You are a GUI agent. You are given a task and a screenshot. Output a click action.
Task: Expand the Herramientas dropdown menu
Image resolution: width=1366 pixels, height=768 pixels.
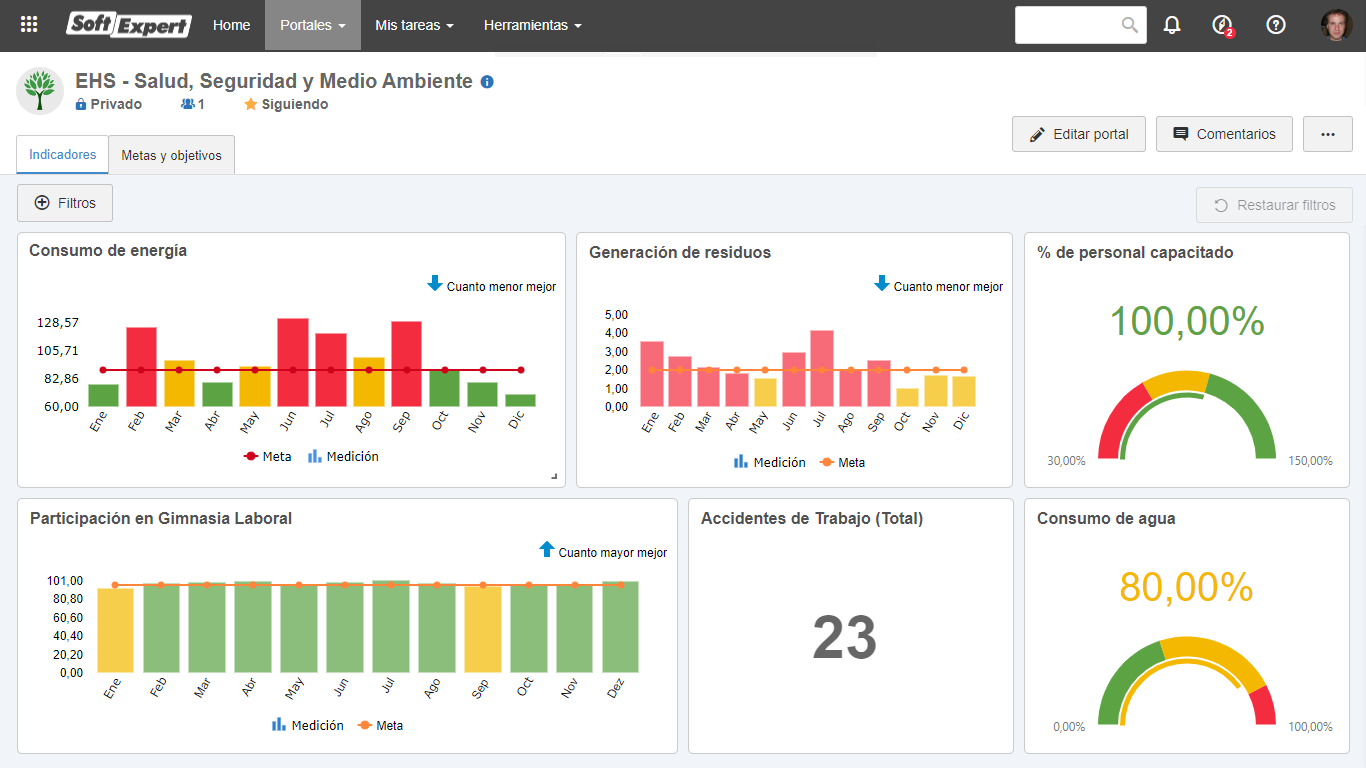(x=532, y=25)
